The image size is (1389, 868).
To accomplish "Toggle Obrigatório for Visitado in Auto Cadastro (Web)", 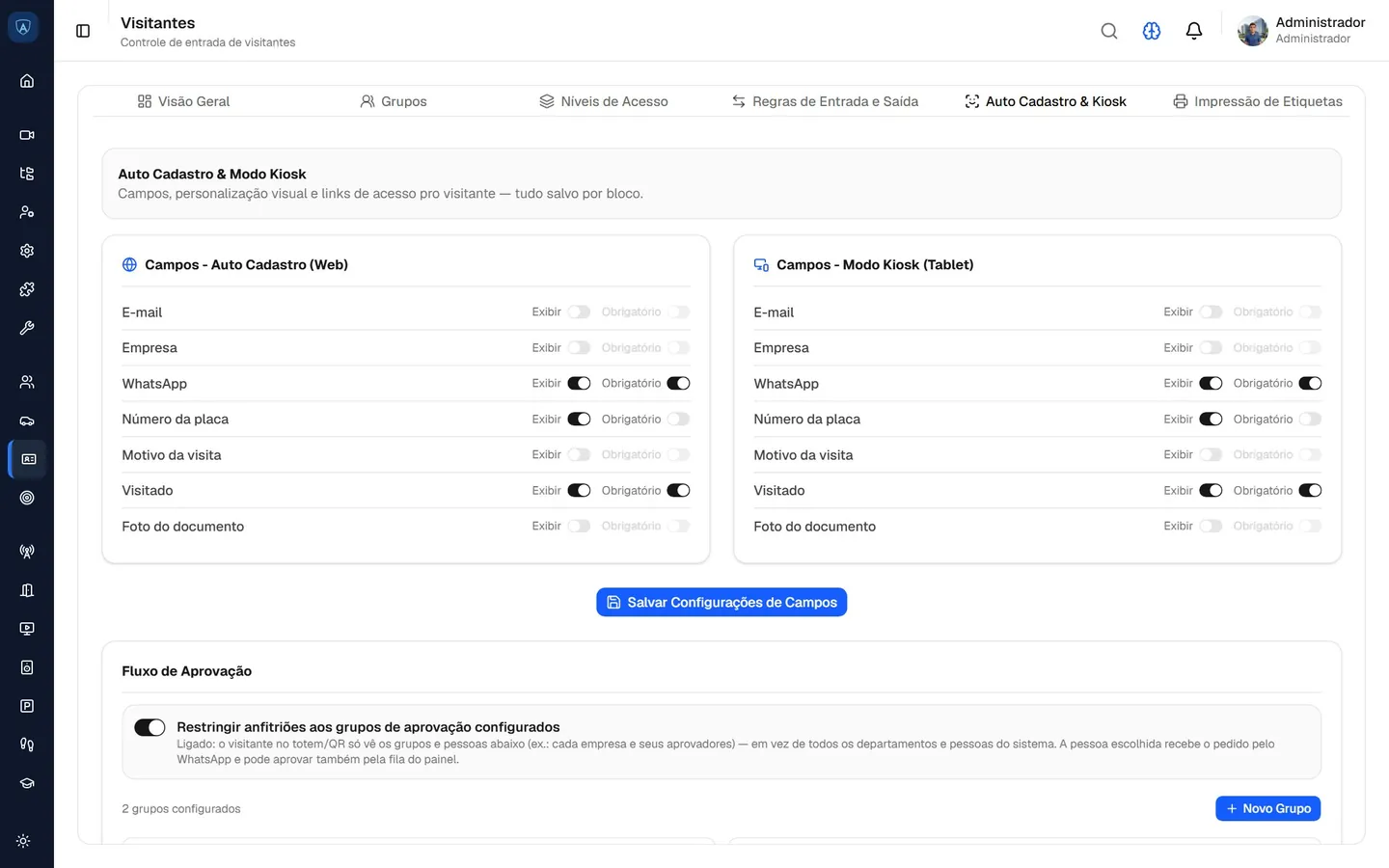I will tap(679, 491).
